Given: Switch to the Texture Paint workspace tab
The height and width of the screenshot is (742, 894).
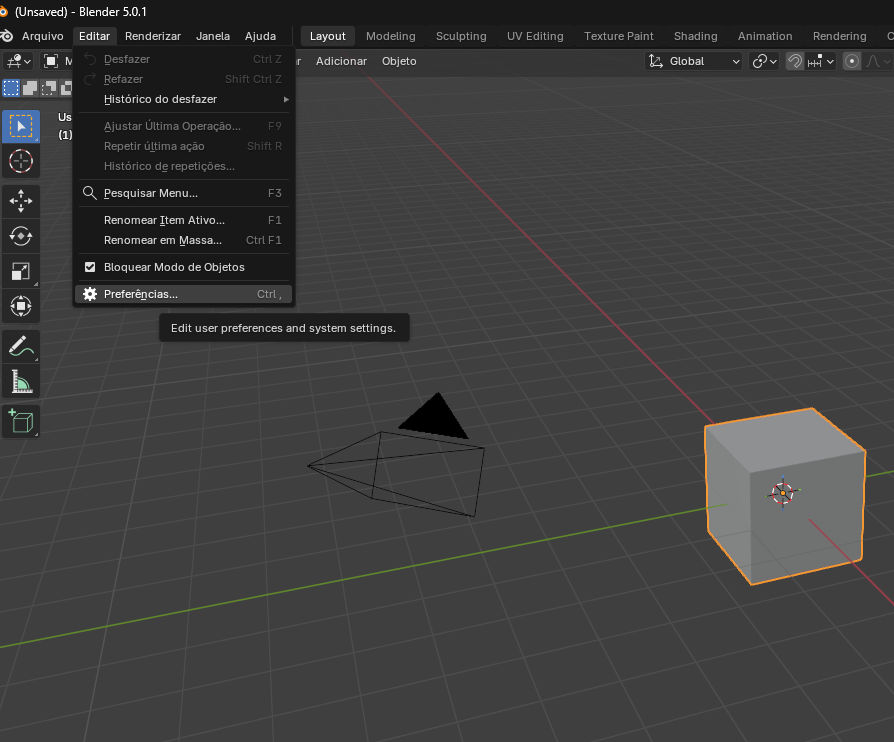Looking at the screenshot, I should click(619, 36).
